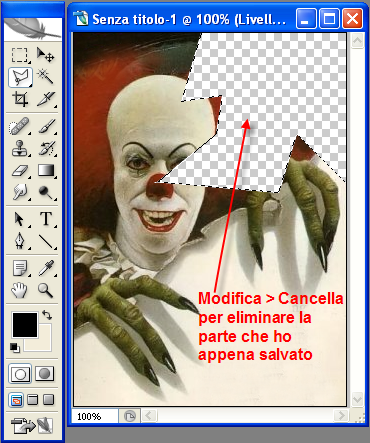Set Full Screen Mode without menu bar
Screen dimensions: 370x443
49,399
